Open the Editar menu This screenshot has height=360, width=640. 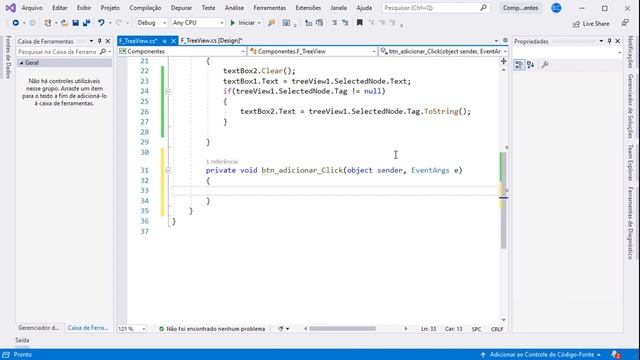click(60, 8)
